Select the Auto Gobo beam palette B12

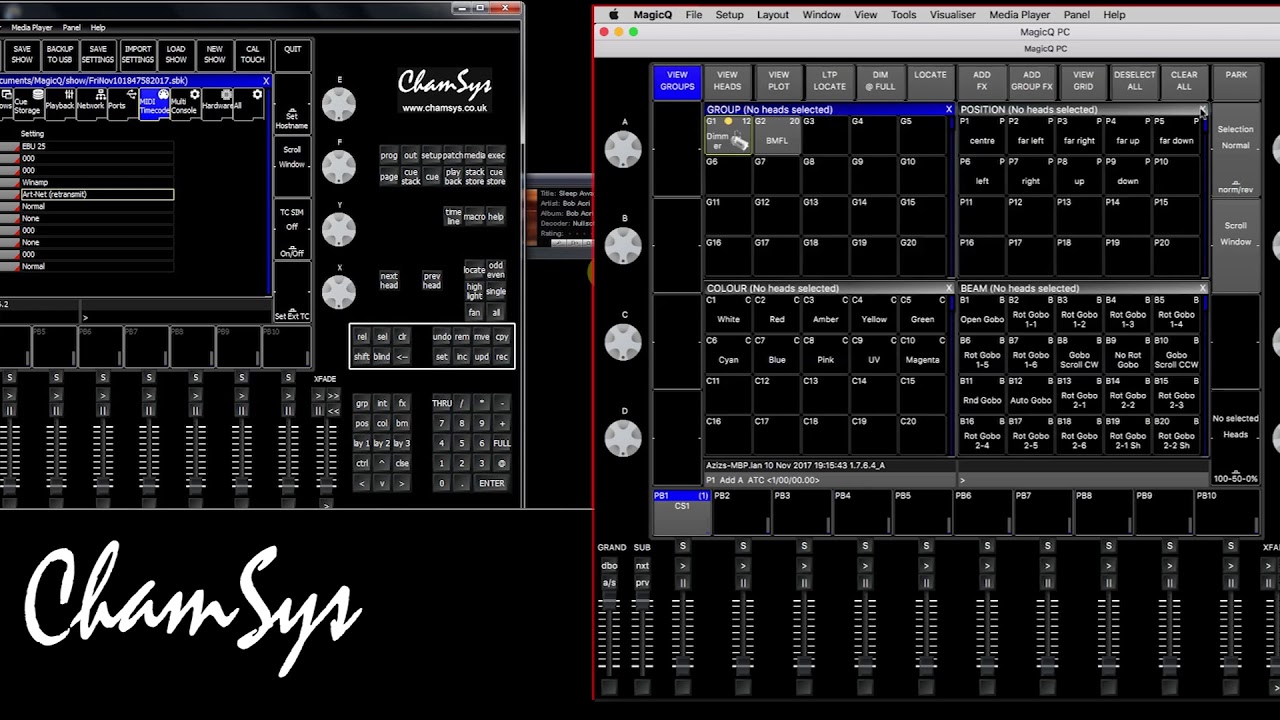[1031, 395]
